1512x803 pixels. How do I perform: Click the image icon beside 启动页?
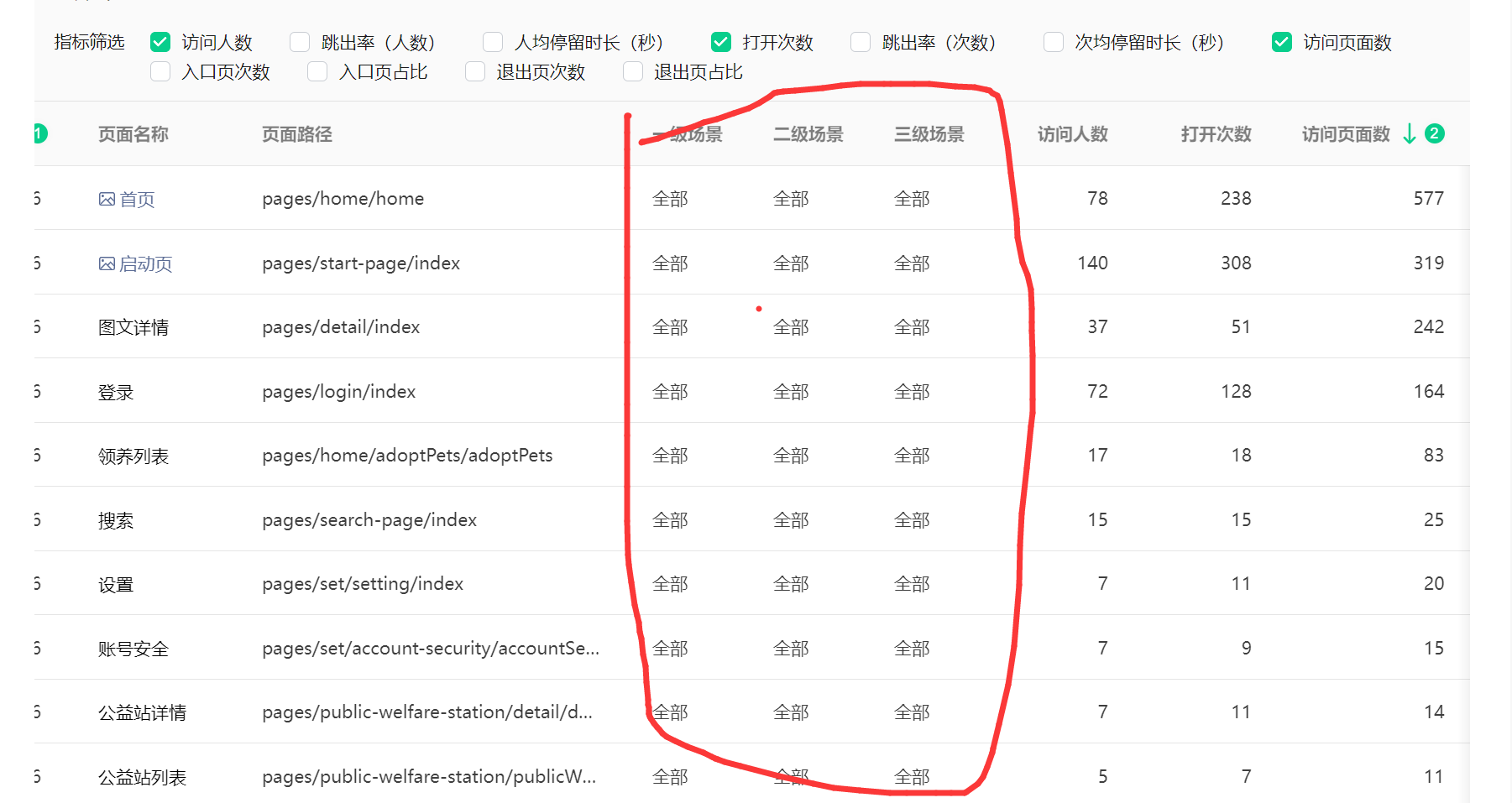pyautogui.click(x=107, y=263)
